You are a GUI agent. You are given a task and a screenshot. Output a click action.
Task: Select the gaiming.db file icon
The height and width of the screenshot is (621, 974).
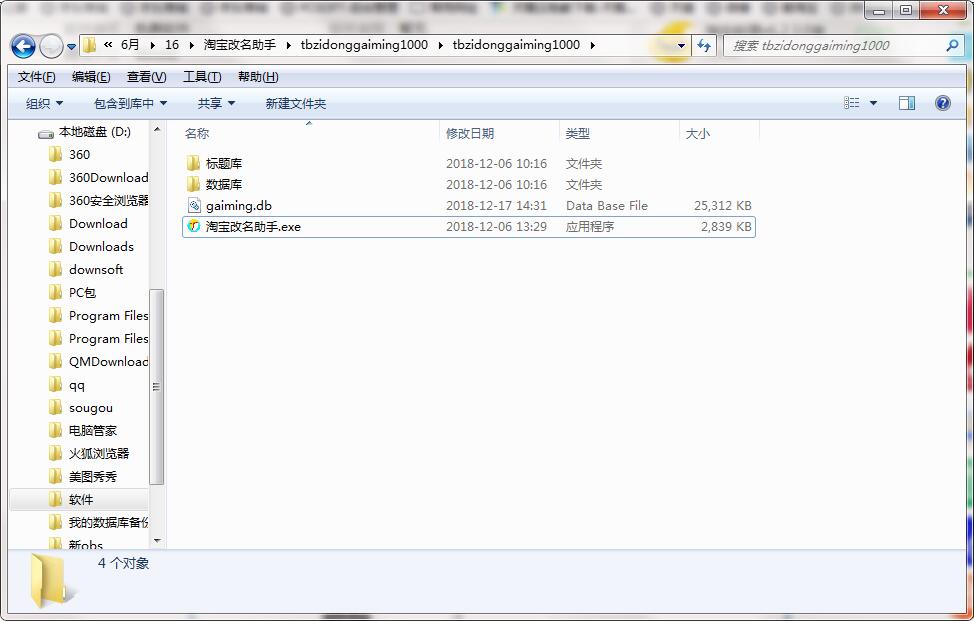(x=194, y=206)
